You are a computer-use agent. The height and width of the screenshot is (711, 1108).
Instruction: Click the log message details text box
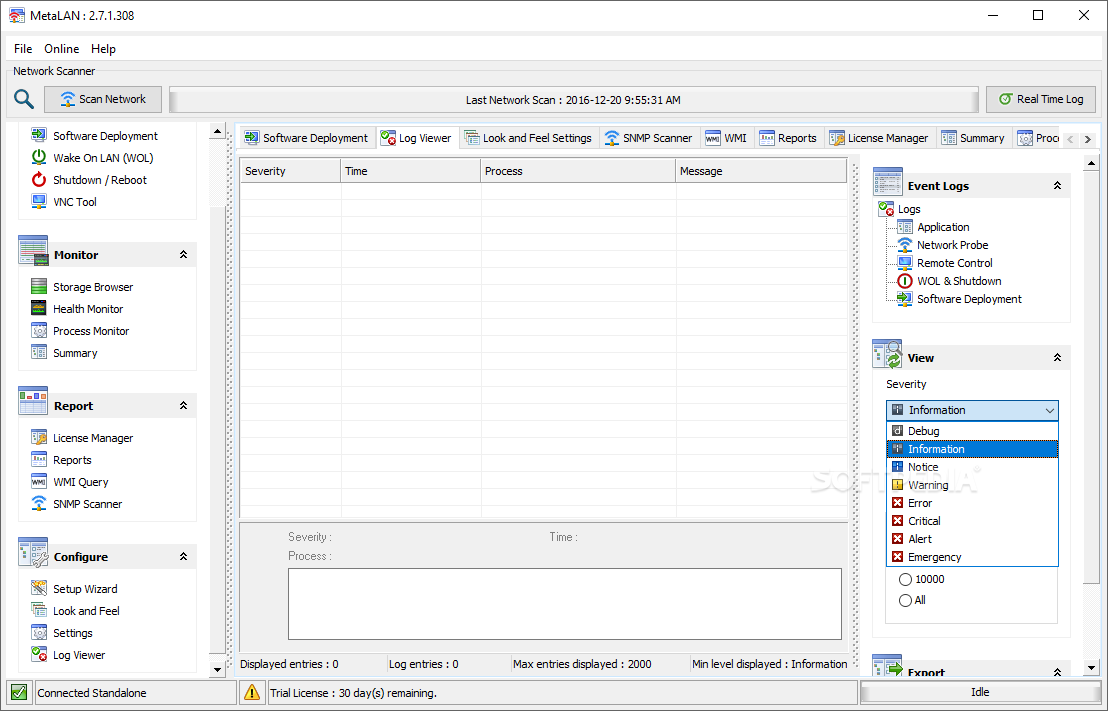(x=565, y=604)
